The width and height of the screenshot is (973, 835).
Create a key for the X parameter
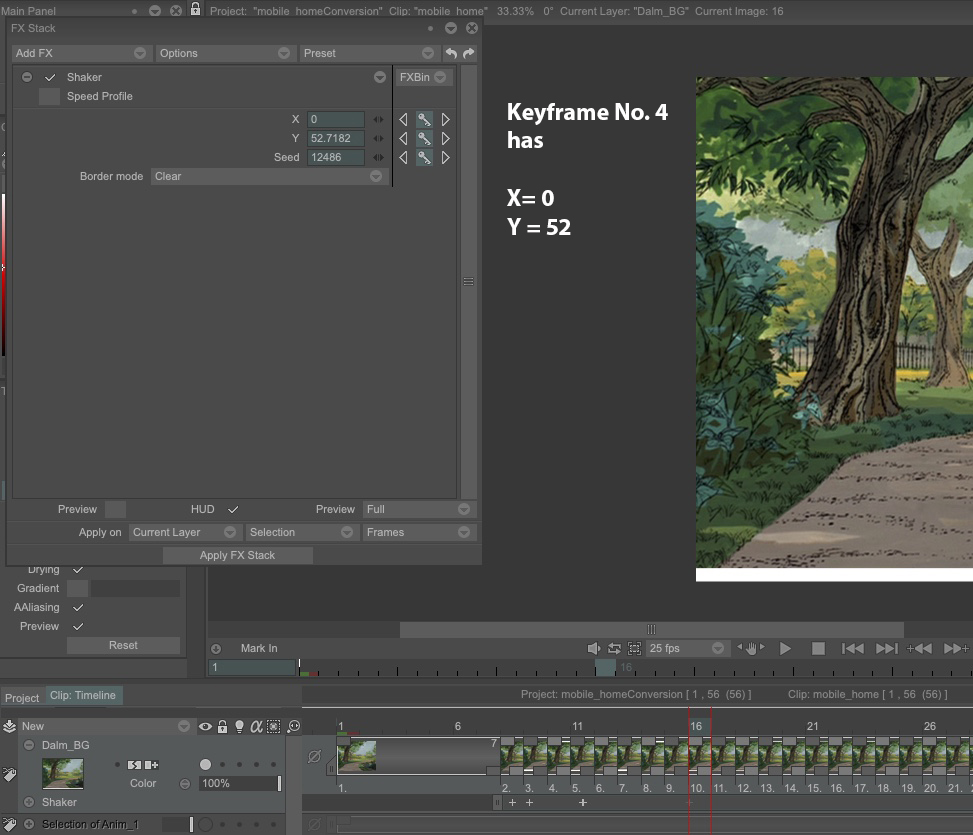424,119
